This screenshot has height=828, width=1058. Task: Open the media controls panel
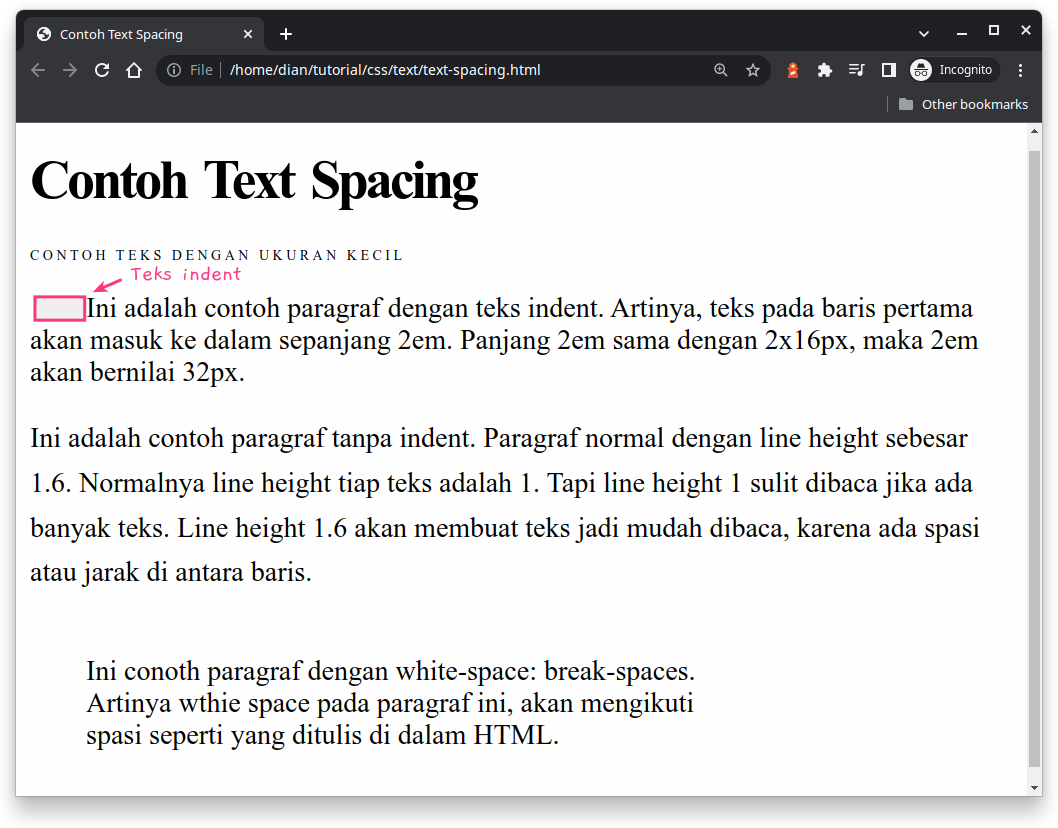tap(856, 70)
